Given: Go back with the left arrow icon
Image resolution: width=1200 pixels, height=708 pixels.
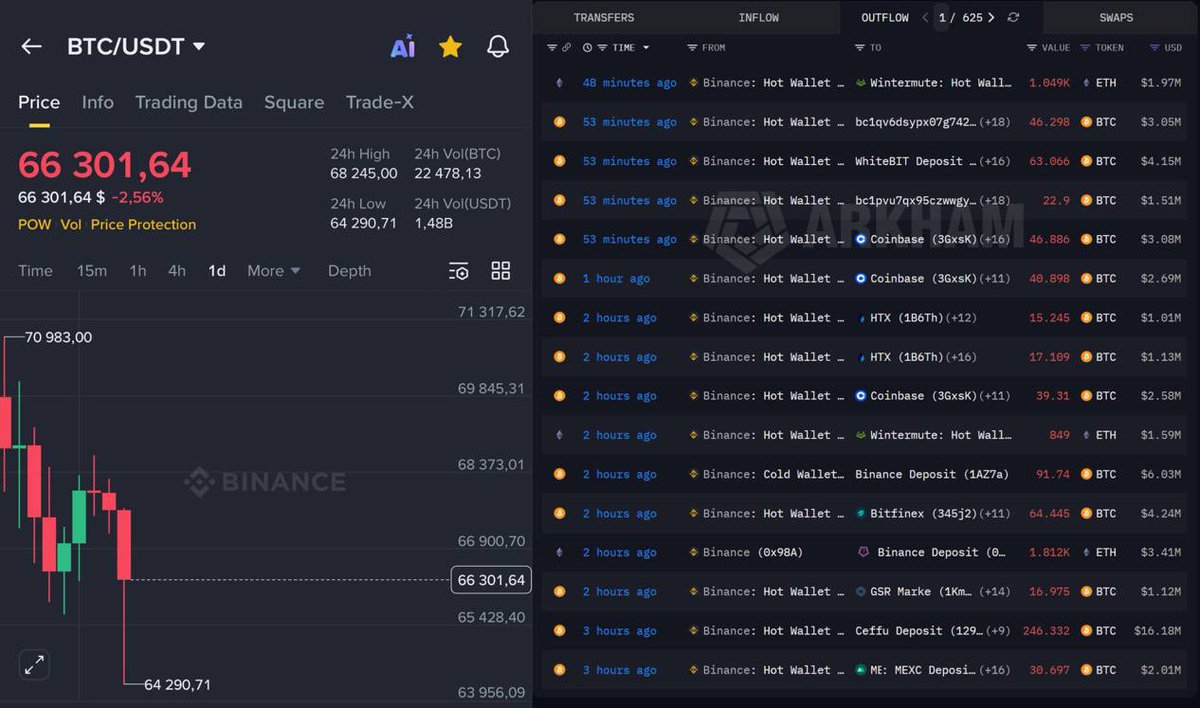Looking at the screenshot, I should point(31,46).
